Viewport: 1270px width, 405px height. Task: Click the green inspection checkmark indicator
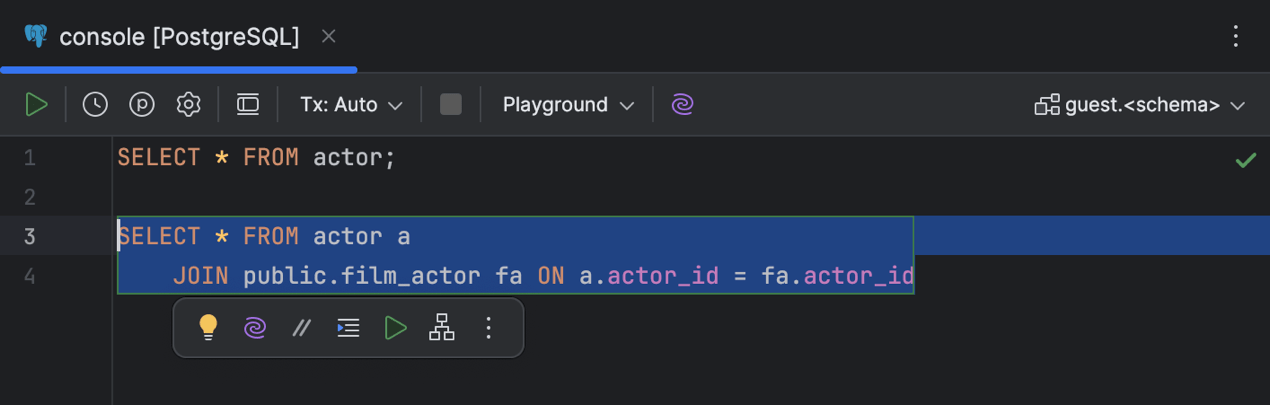coord(1245,160)
